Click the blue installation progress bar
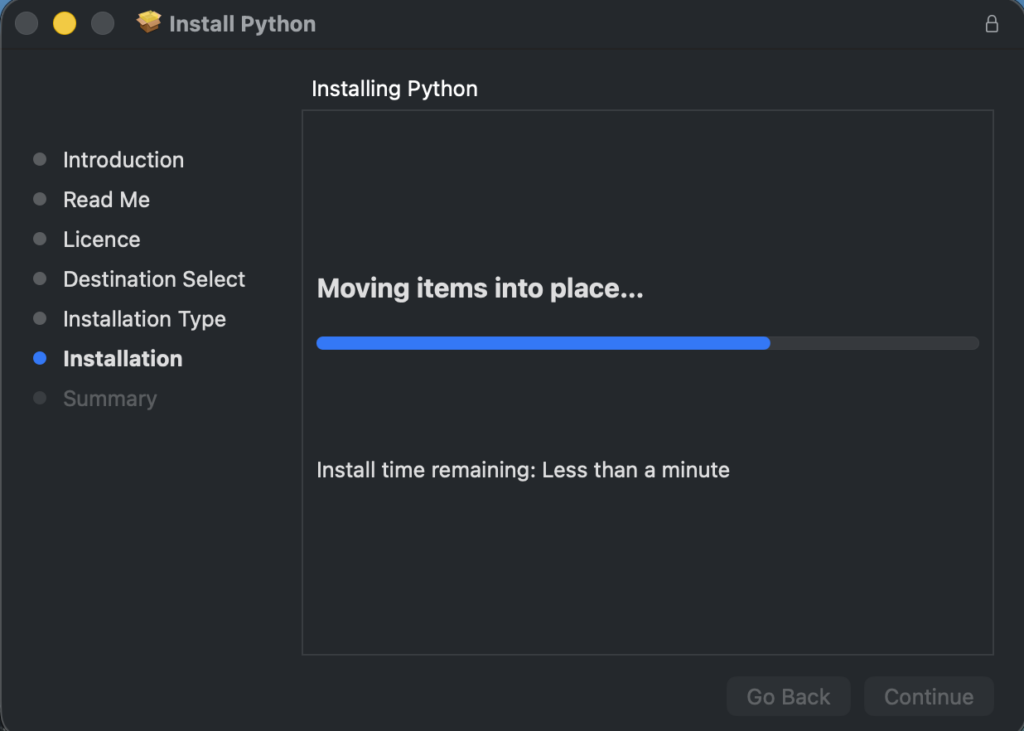 648,343
